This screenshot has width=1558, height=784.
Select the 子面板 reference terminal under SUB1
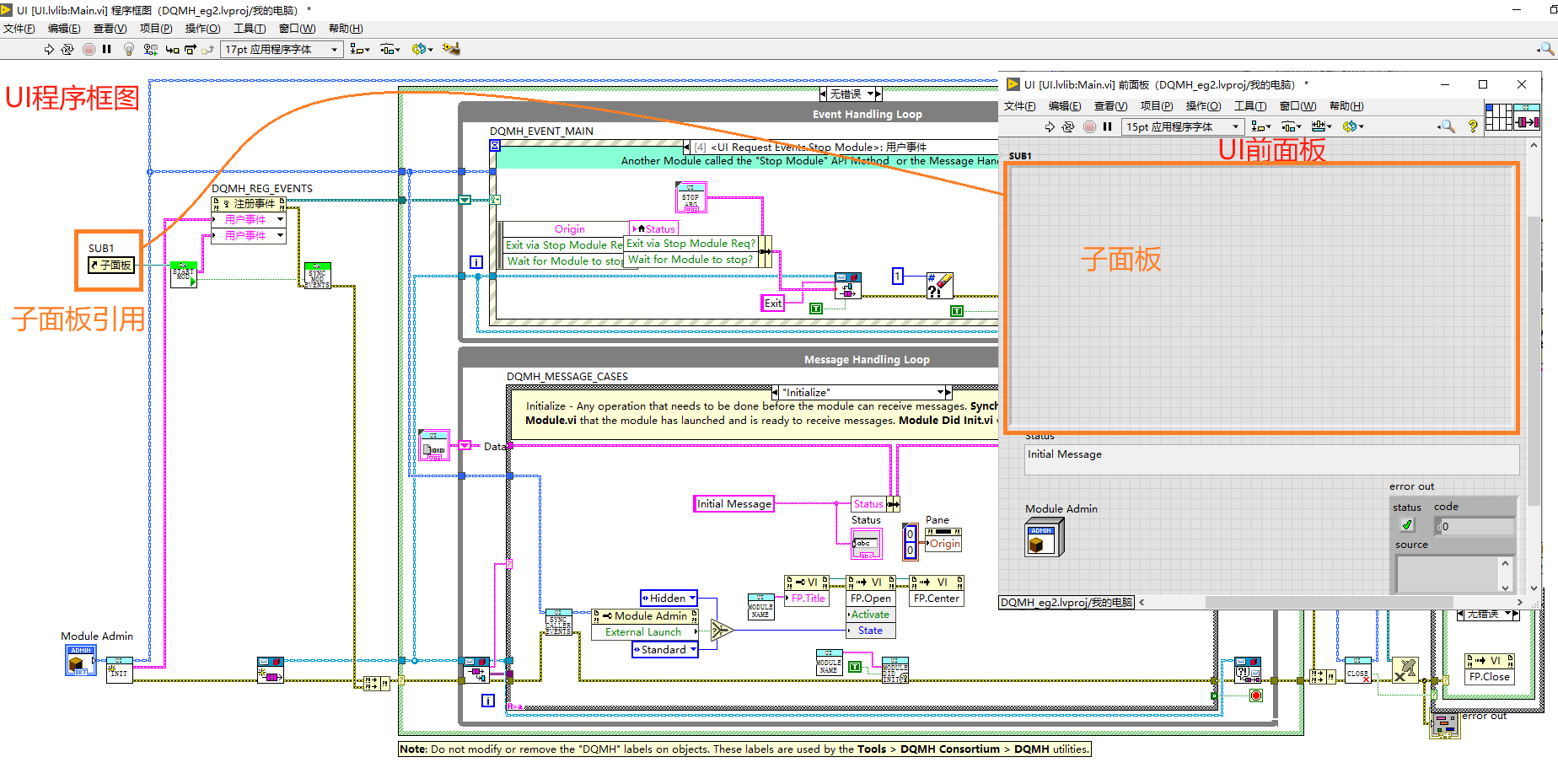[x=111, y=266]
